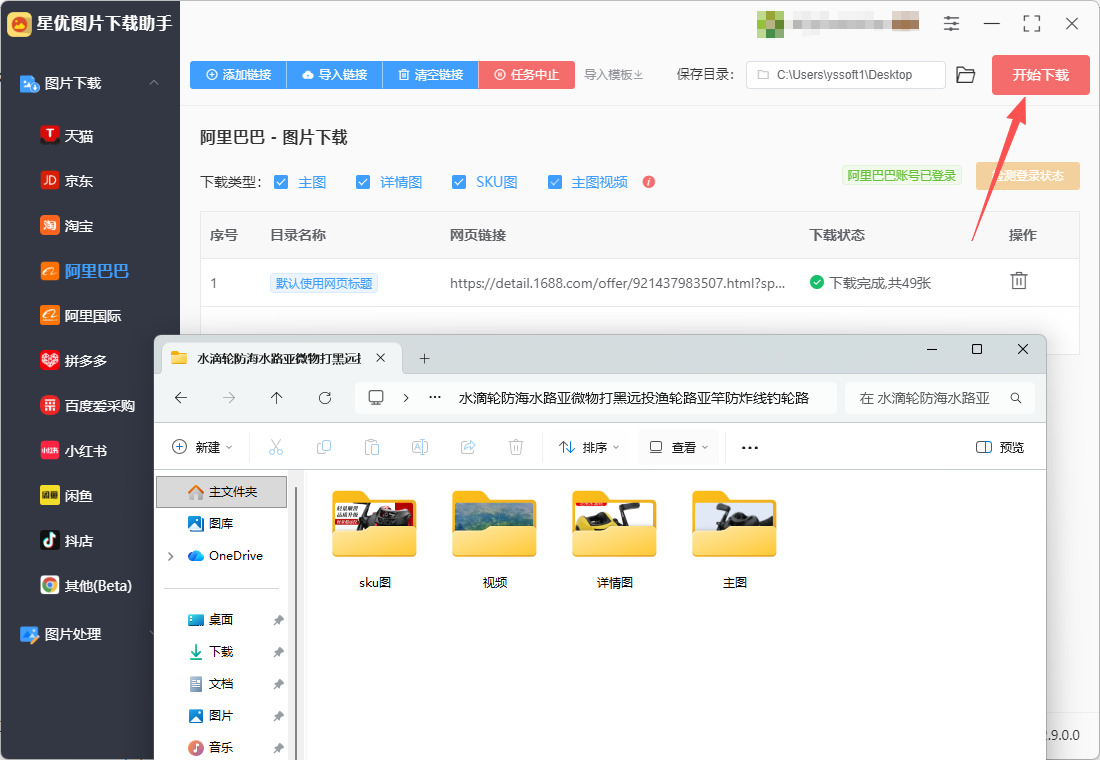This screenshot has height=760, width=1100.
Task: Click the Explorer search box
Action: [x=939, y=398]
